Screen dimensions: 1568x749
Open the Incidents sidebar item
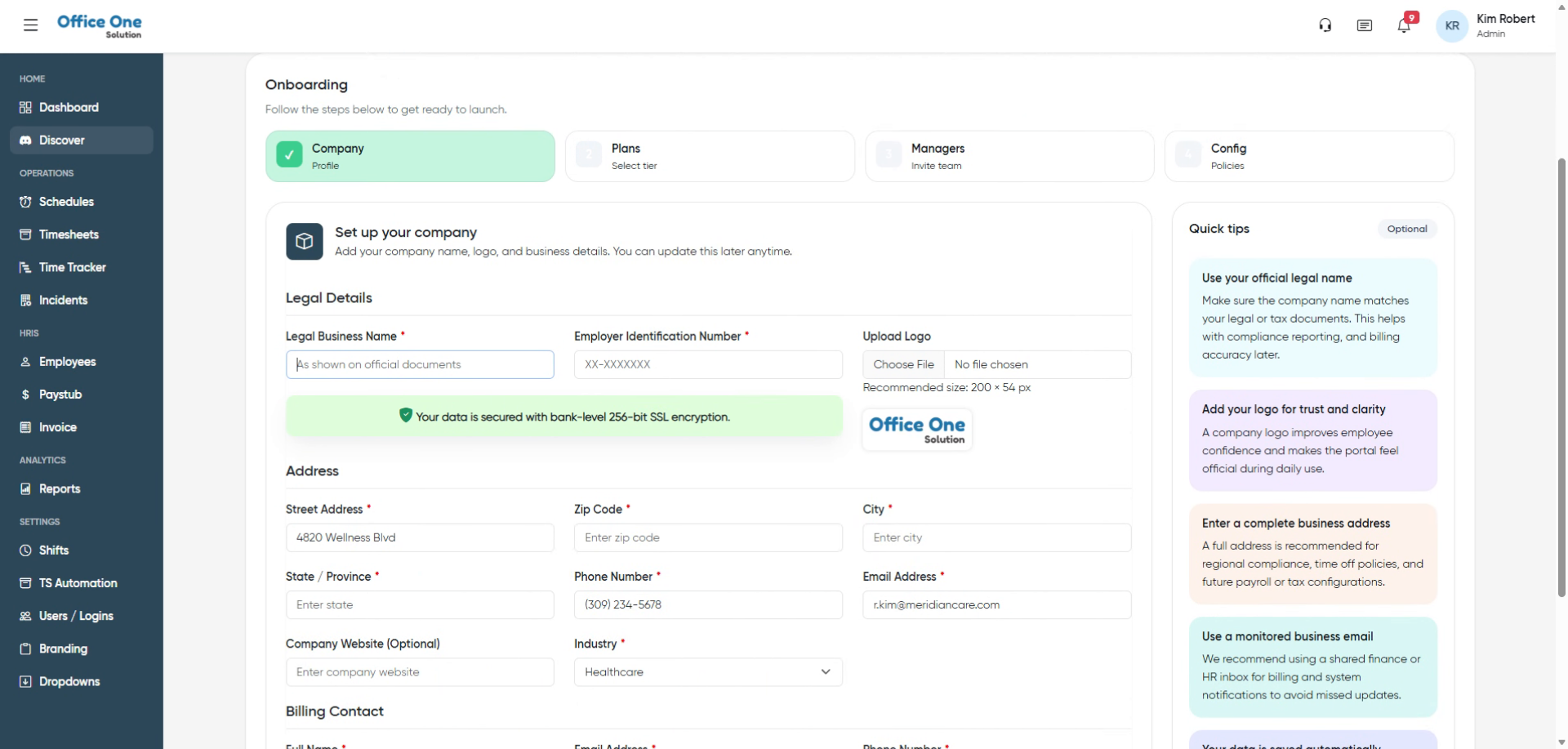click(x=63, y=300)
